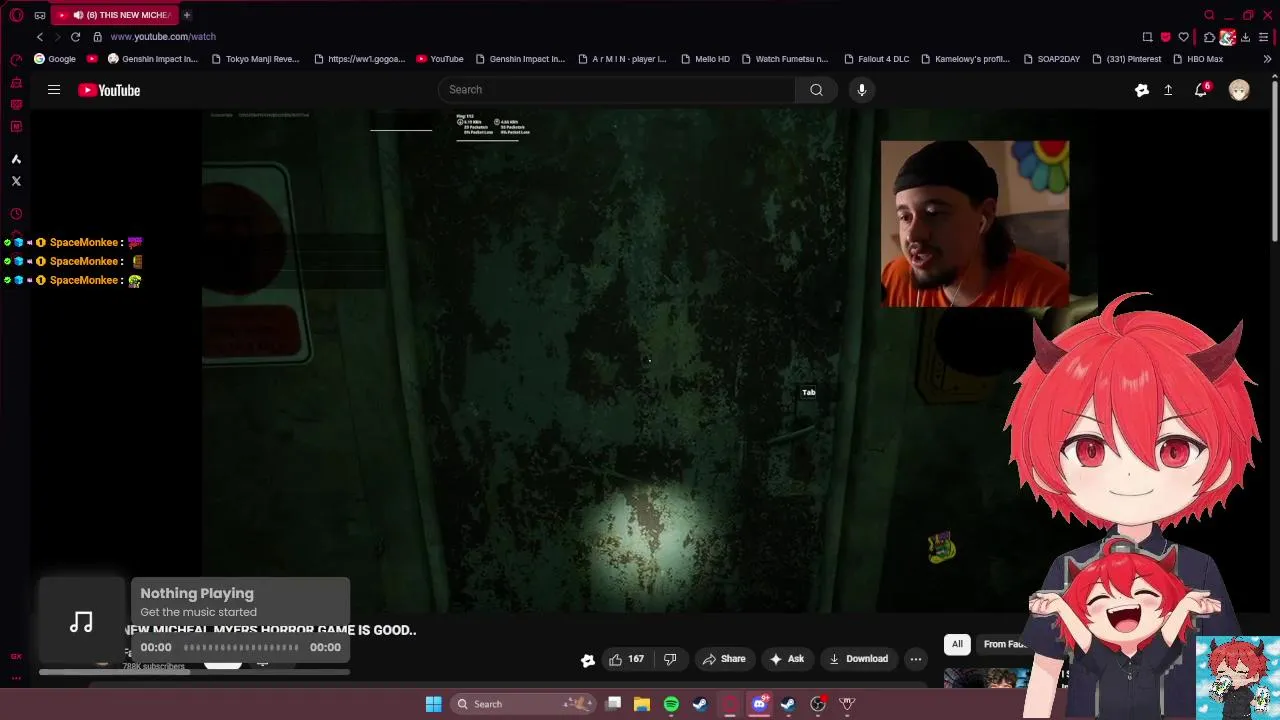Open Kamelowy's profile bookmark

coord(965,59)
